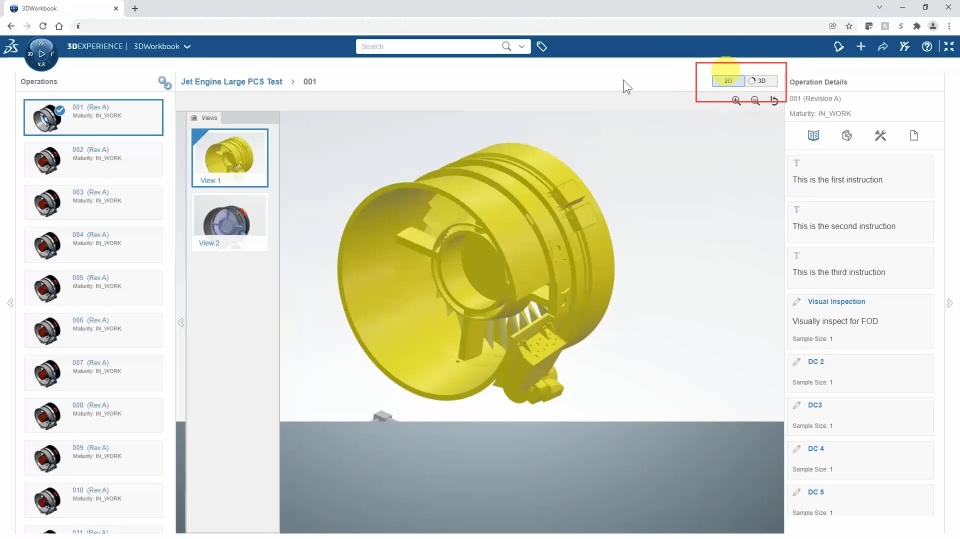The width and height of the screenshot is (960, 539).
Task: Click the operations link icon in header
Action: (x=164, y=82)
